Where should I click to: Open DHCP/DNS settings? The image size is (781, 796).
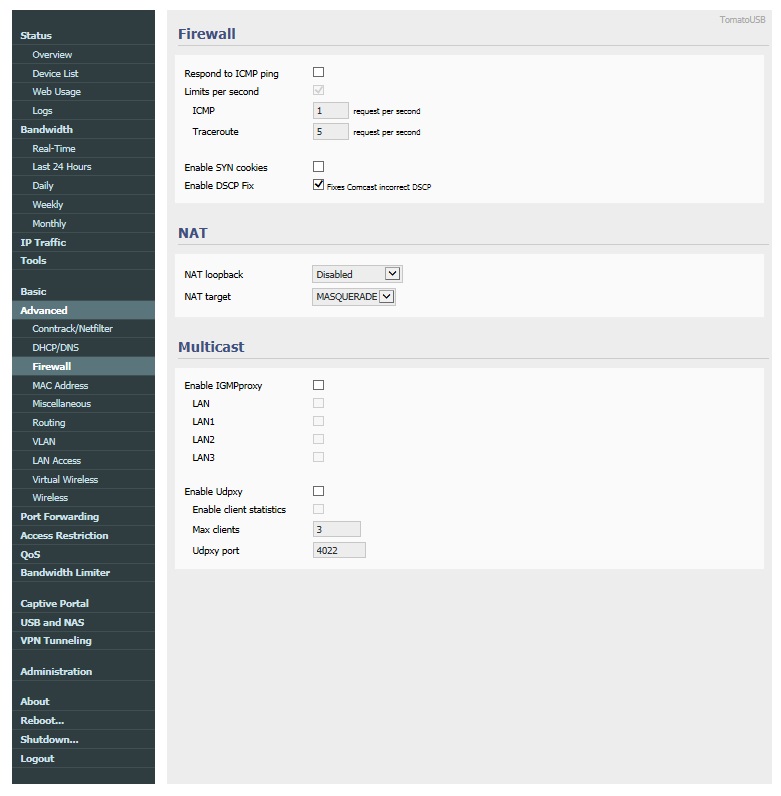(84, 347)
